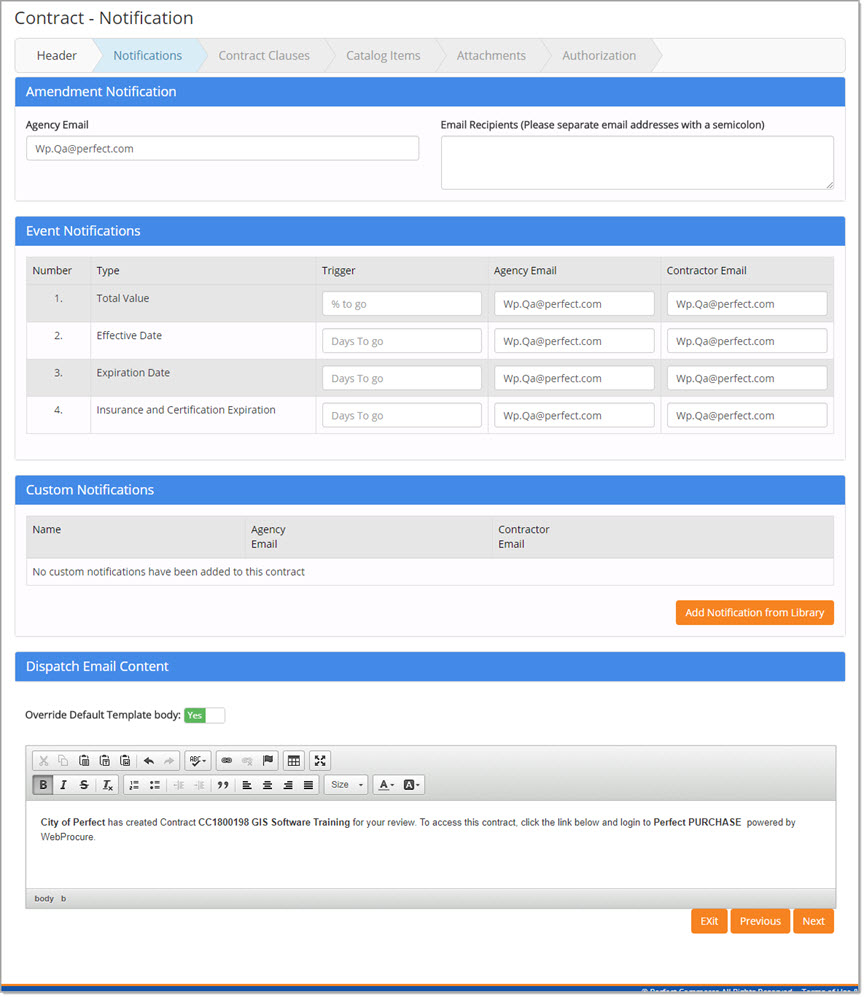Click the Total Value trigger field
Viewport: 864px width, 997px height.
402,304
